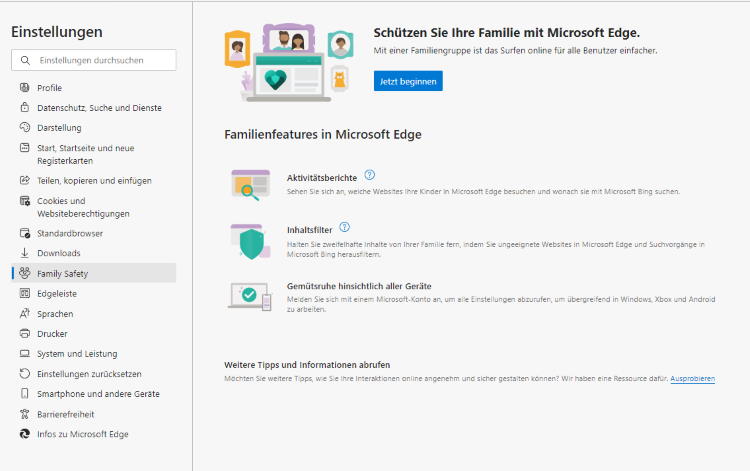
Task: Click the Profile icon in sidebar
Action: [25, 88]
